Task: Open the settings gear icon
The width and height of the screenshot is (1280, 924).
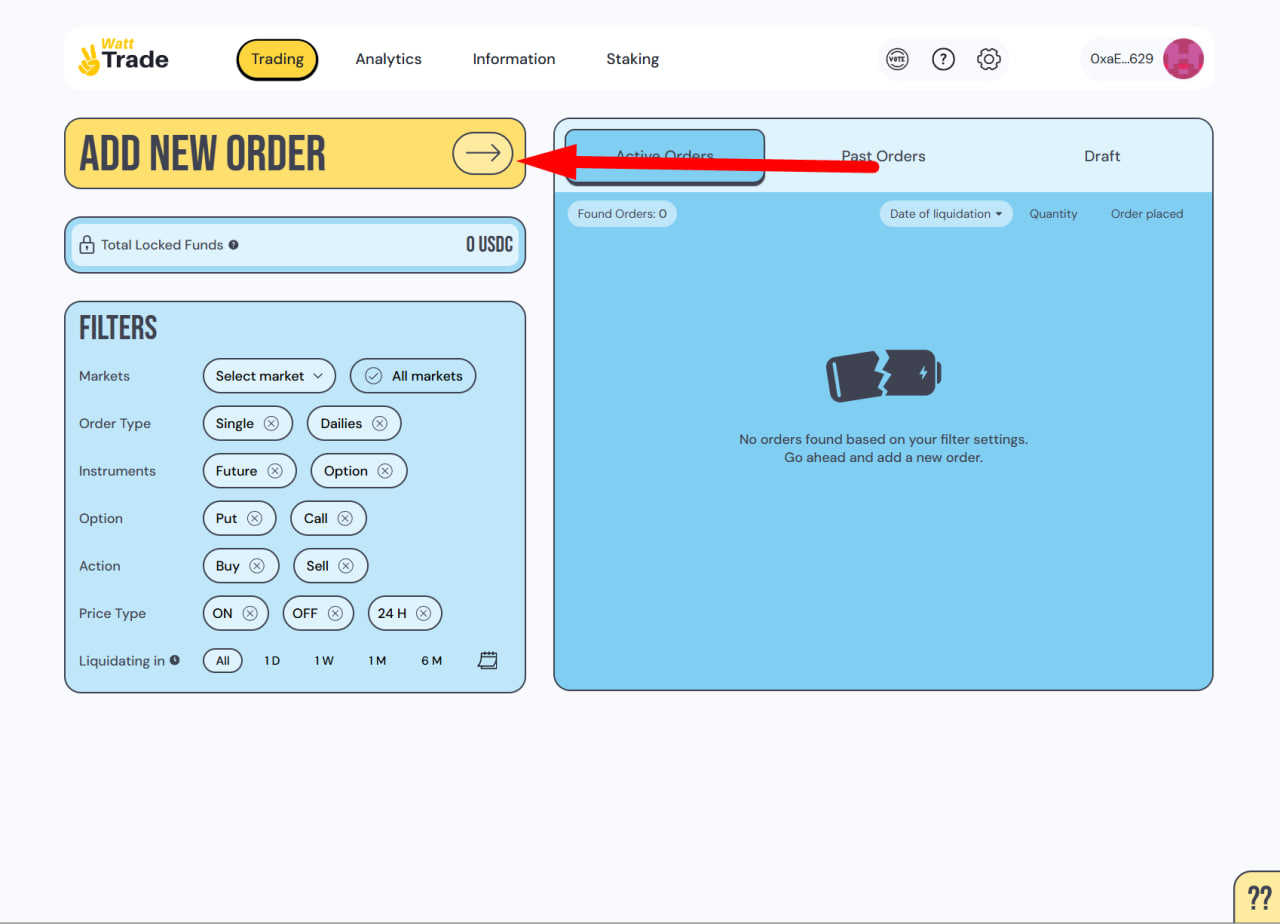Action: 988,59
